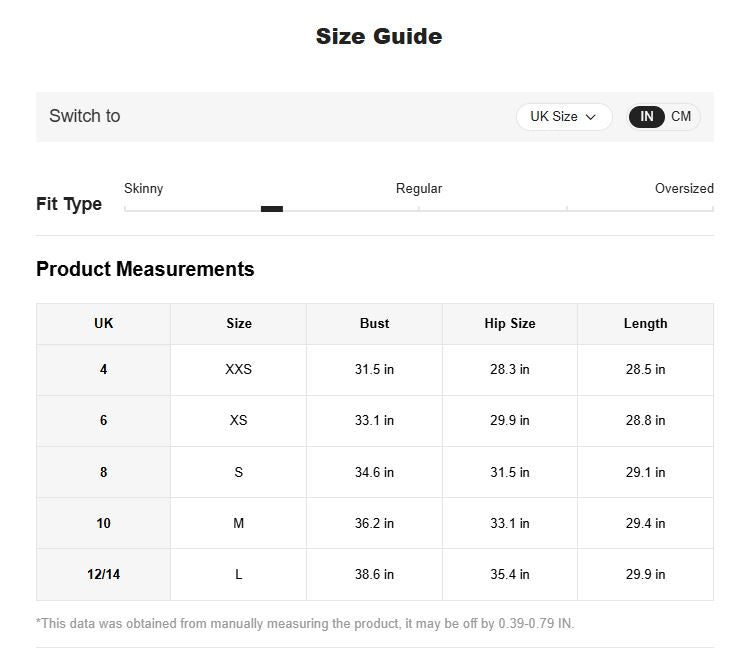Select the UK 10 row label
The height and width of the screenshot is (649, 733).
coord(104,523)
